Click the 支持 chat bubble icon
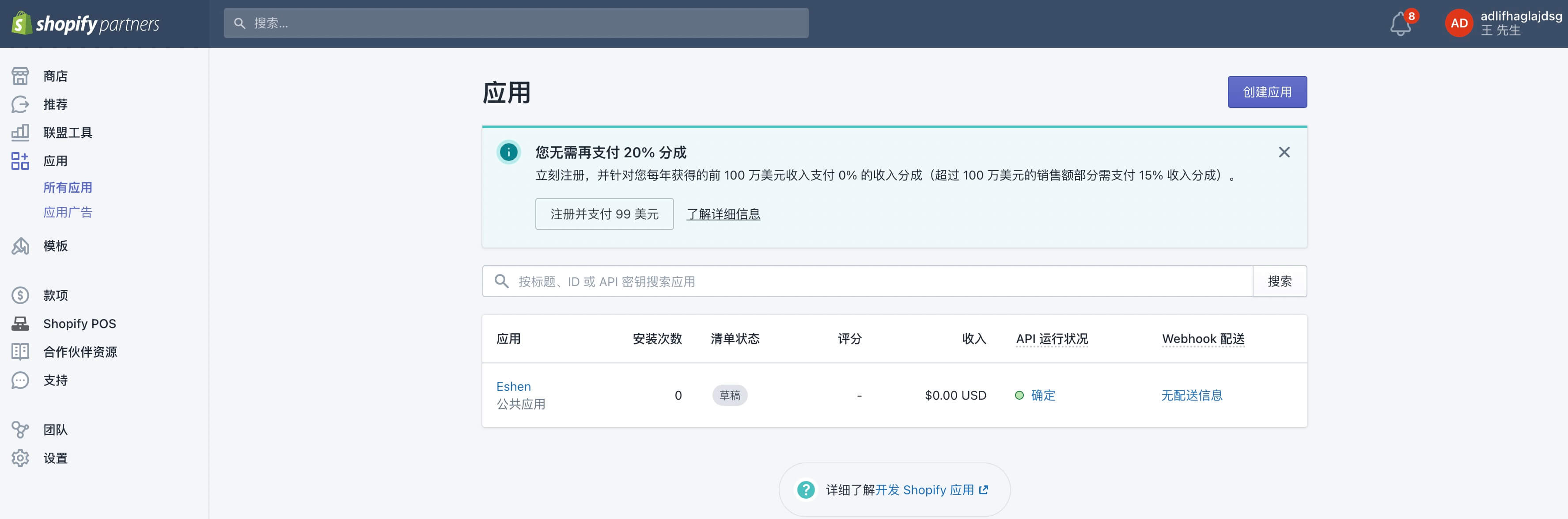Image resolution: width=1568 pixels, height=519 pixels. pyautogui.click(x=20, y=380)
